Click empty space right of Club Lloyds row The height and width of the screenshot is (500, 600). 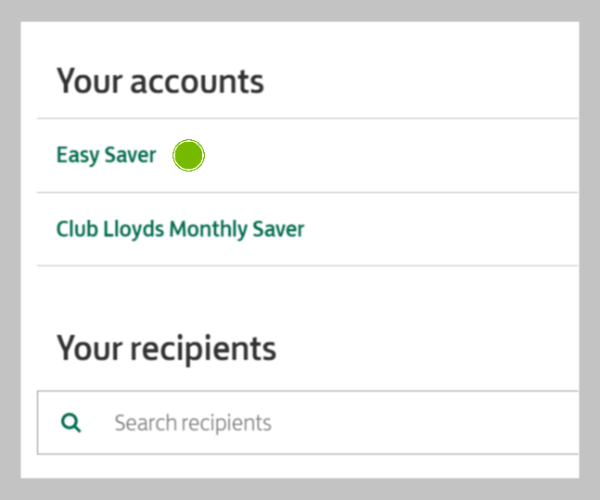click(x=440, y=229)
